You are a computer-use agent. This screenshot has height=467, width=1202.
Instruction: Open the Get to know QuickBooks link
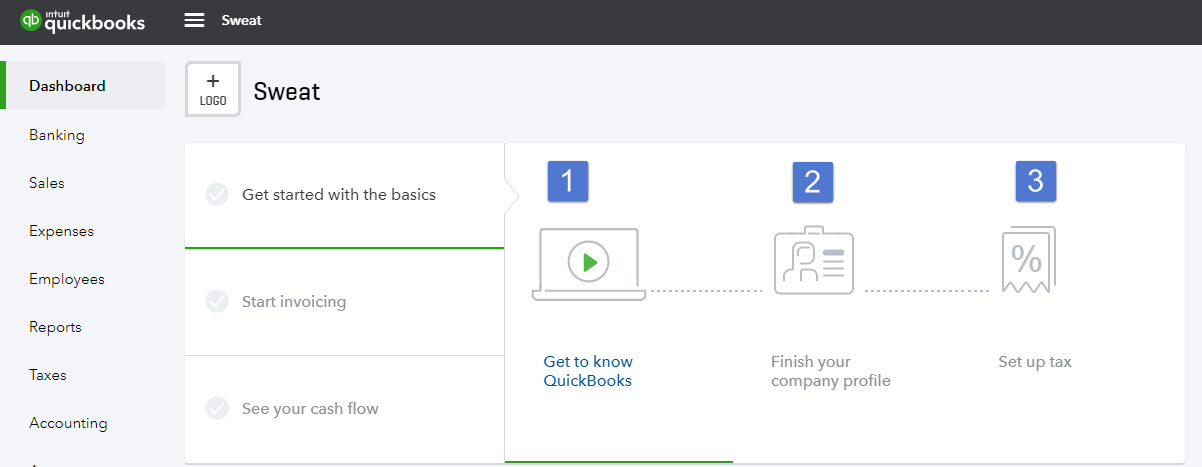pyautogui.click(x=588, y=371)
